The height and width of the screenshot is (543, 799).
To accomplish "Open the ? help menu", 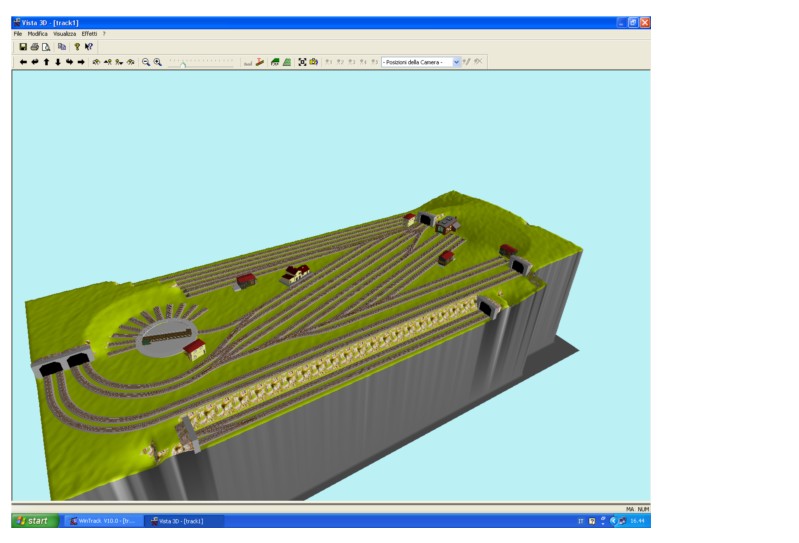I will [104, 34].
